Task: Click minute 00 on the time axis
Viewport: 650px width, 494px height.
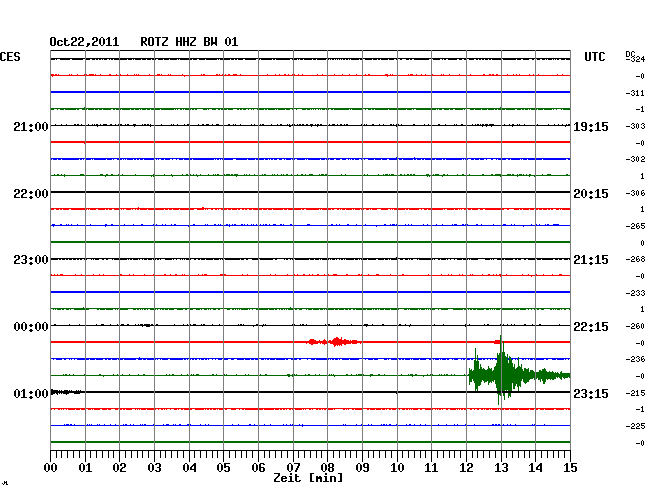Action: (x=51, y=467)
